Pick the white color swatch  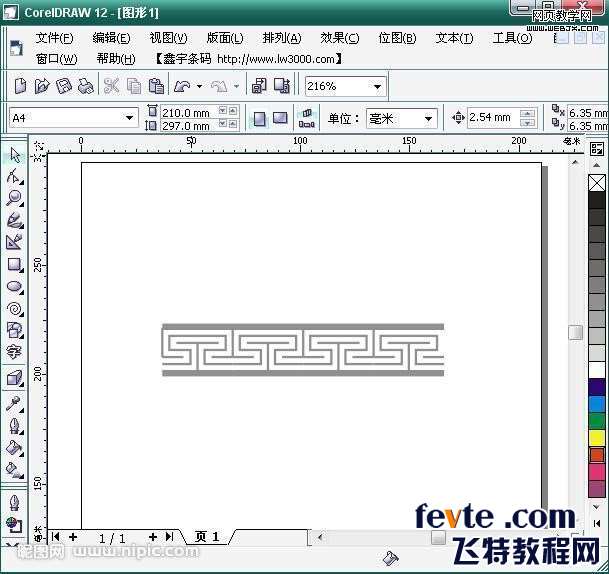(x=597, y=370)
